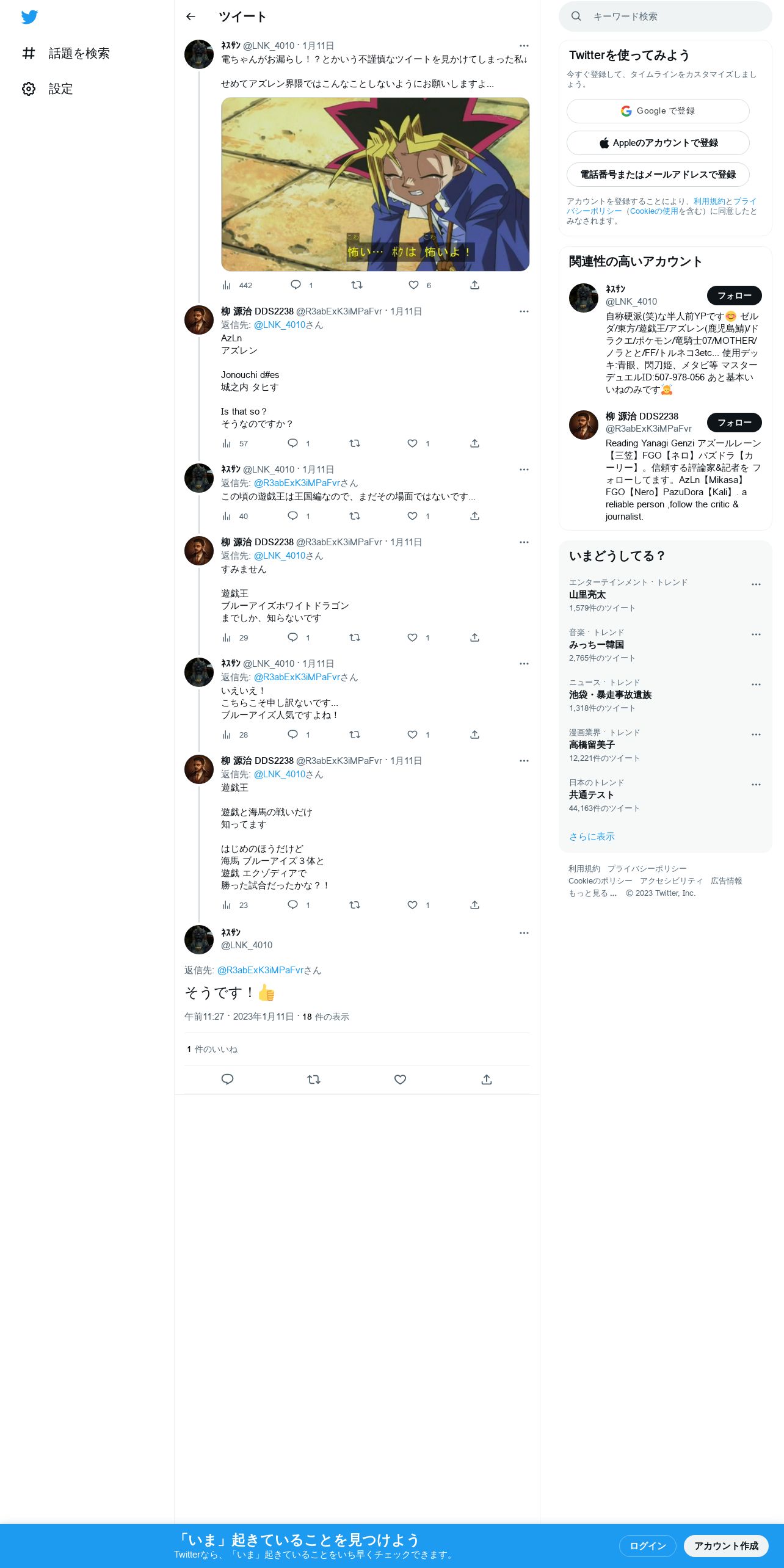Retweet the main そうです！ tweet

(314, 1080)
